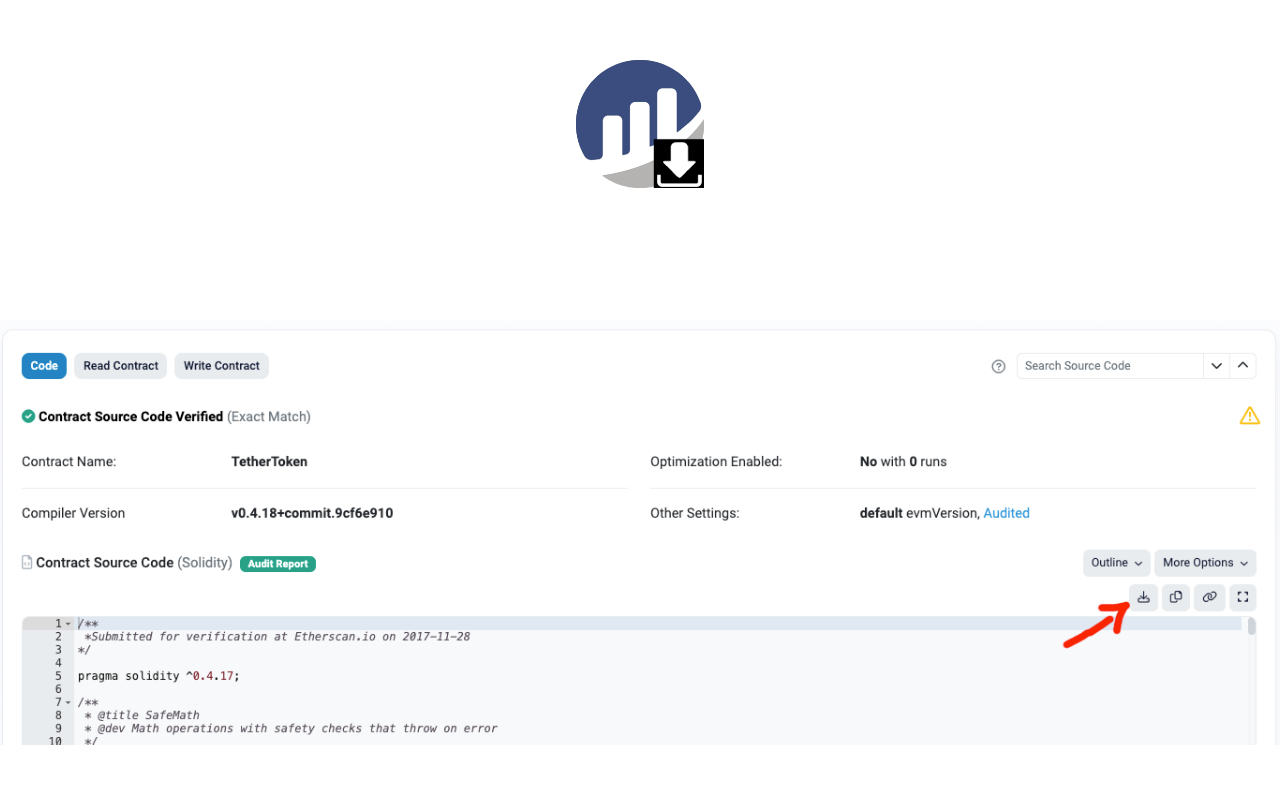Screen dimensions: 1280x800
Task: Switch to the Write Contract tab
Action: [x=221, y=365]
